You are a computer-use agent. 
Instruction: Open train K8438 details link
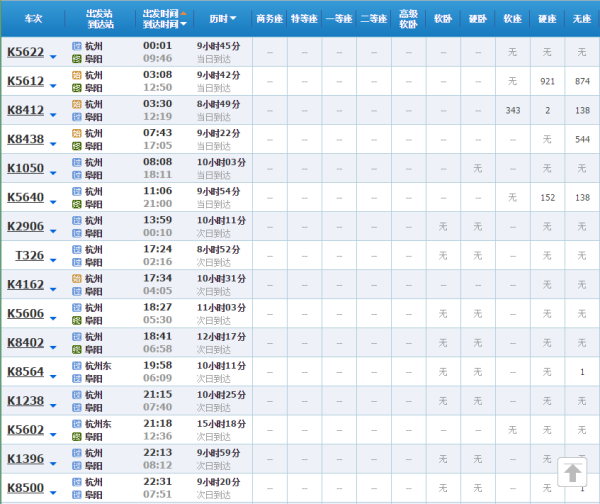pyautogui.click(x=26, y=139)
